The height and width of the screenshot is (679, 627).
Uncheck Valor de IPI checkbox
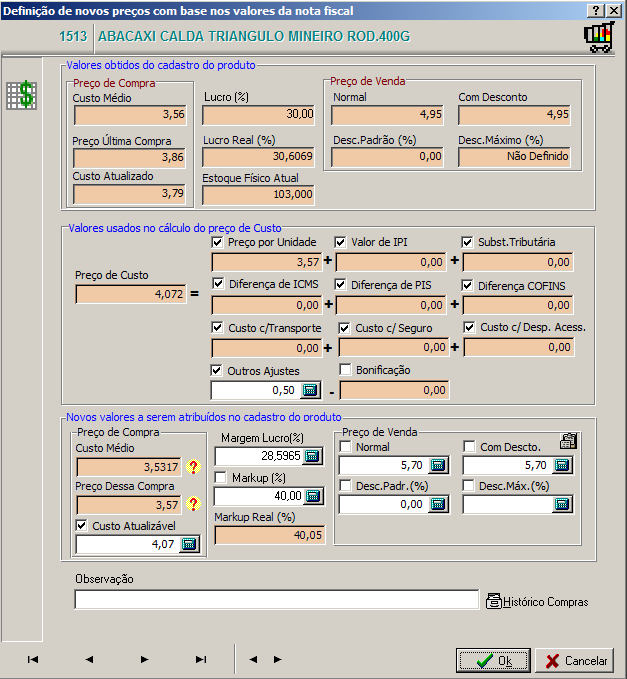pos(340,242)
